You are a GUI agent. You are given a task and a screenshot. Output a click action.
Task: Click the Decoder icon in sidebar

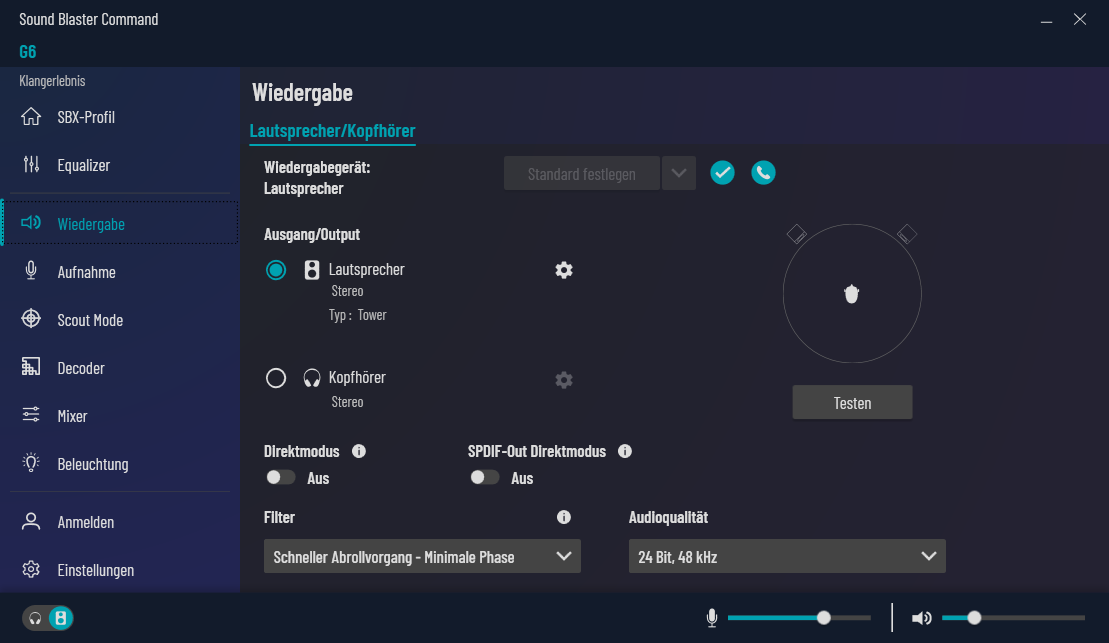pyautogui.click(x=31, y=367)
